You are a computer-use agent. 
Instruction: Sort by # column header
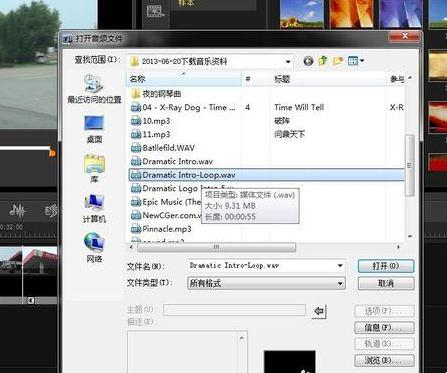point(256,79)
